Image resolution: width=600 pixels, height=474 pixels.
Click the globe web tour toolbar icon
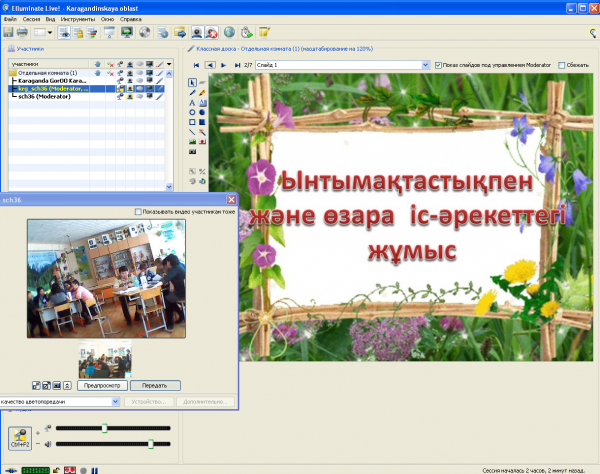pos(230,32)
